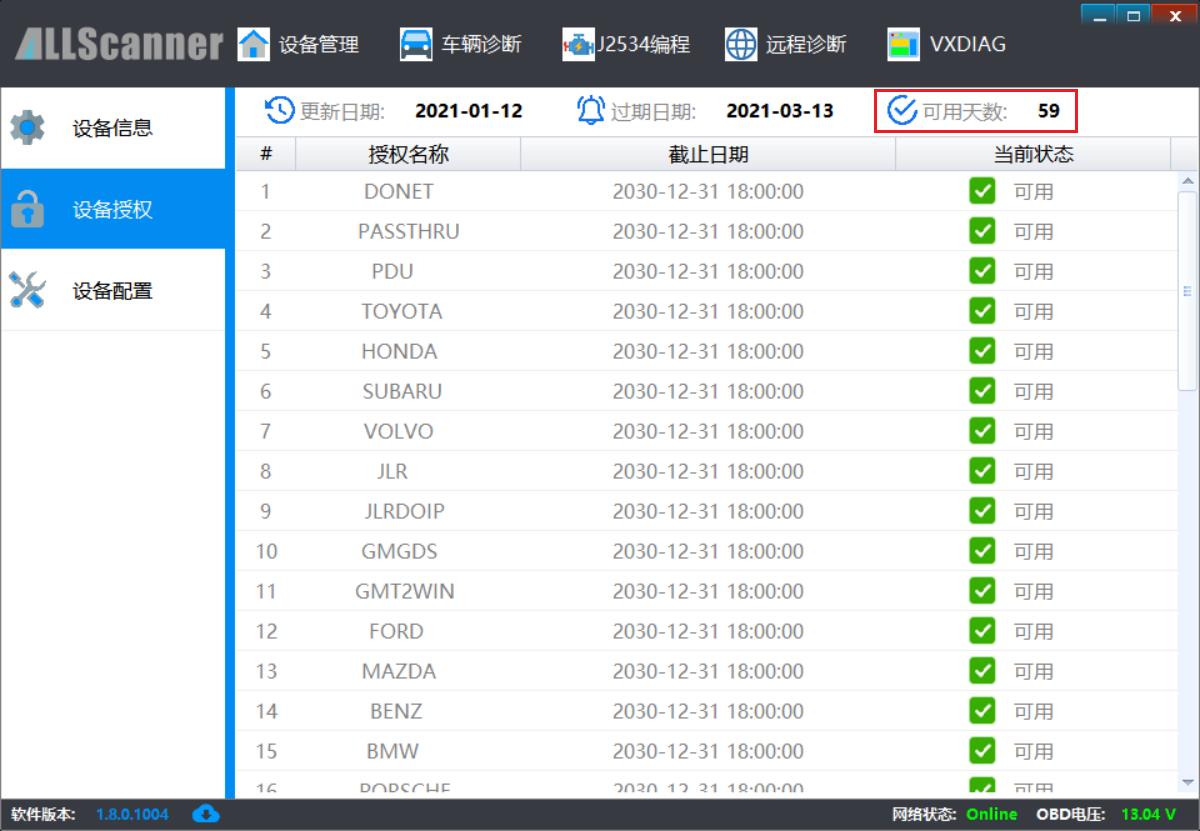Click software version number 1.8.0.1004
This screenshot has height=831, width=1200.
click(x=133, y=814)
